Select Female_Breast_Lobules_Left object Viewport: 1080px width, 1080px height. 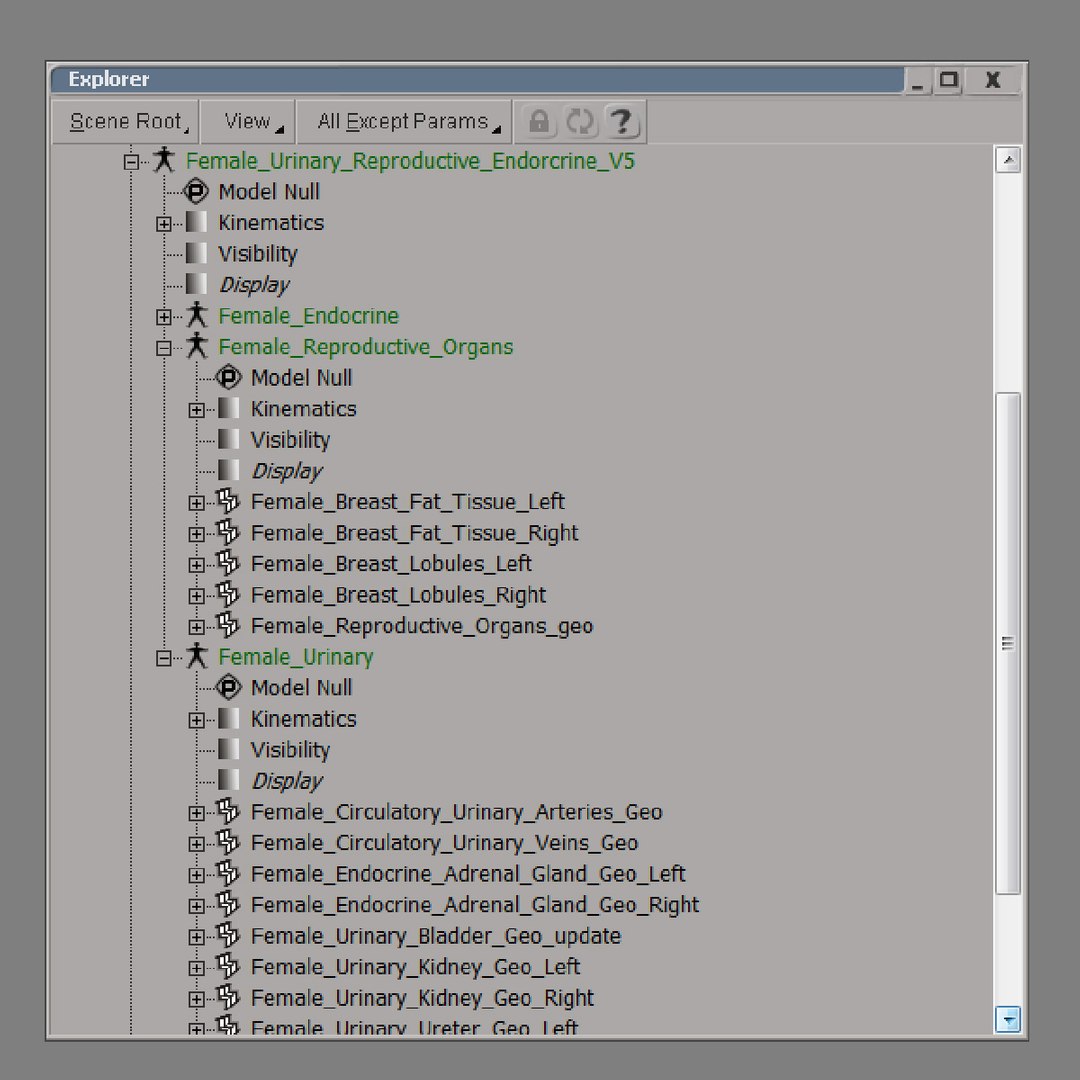pos(391,564)
